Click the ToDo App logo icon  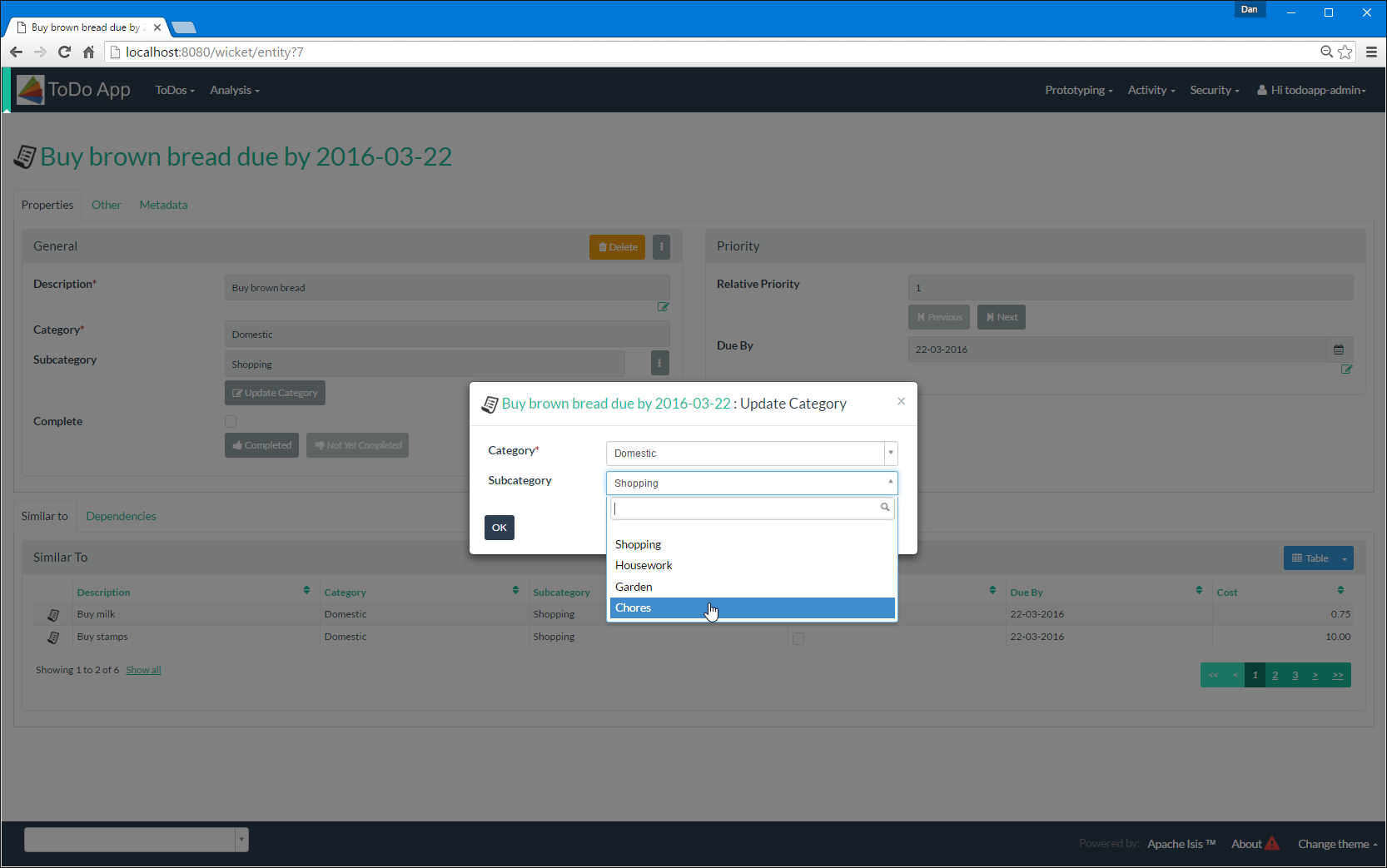[x=31, y=90]
